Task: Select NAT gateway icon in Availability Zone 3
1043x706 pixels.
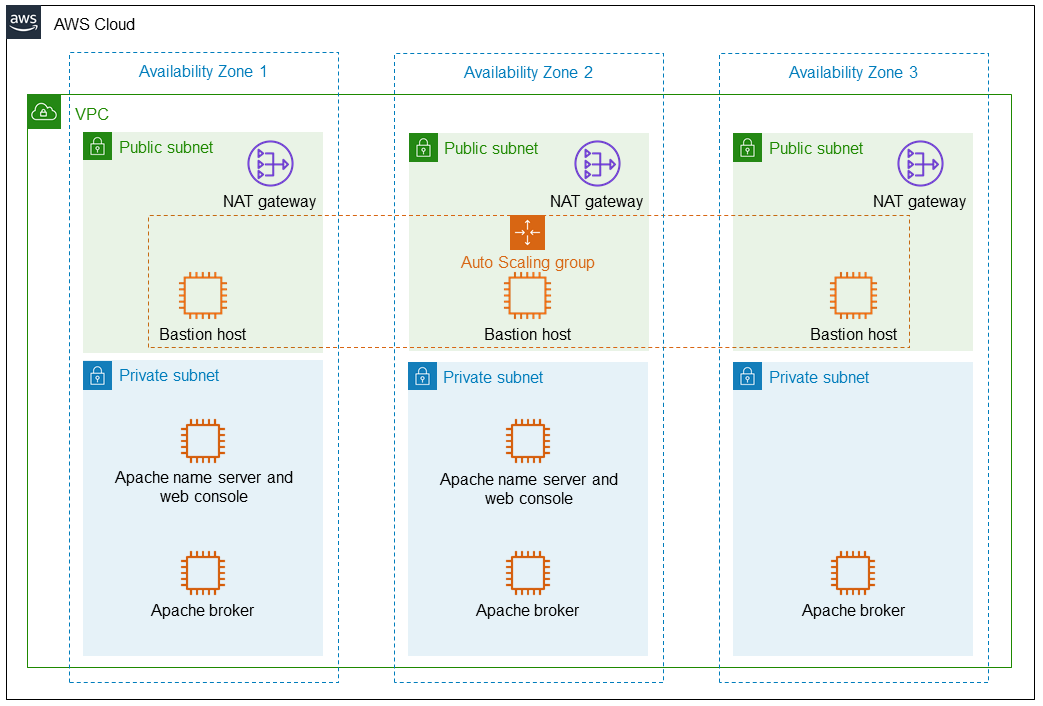Action: (920, 164)
